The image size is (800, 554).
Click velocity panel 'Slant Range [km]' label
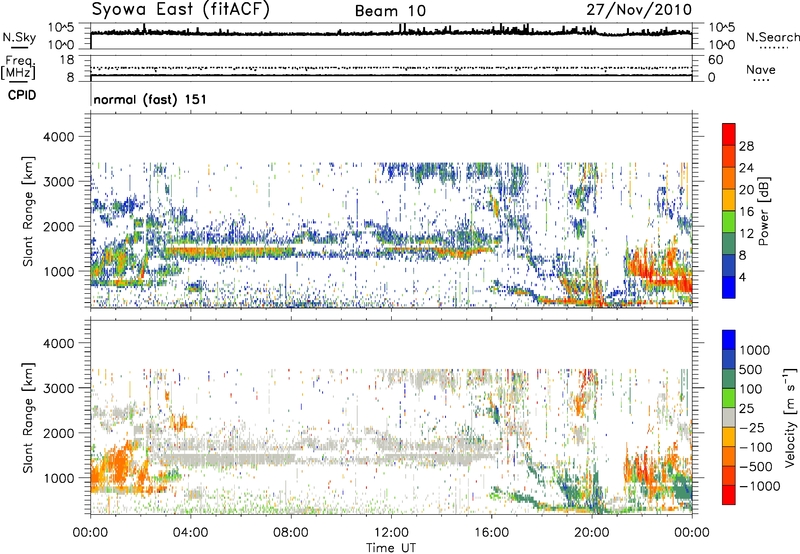tap(28, 418)
